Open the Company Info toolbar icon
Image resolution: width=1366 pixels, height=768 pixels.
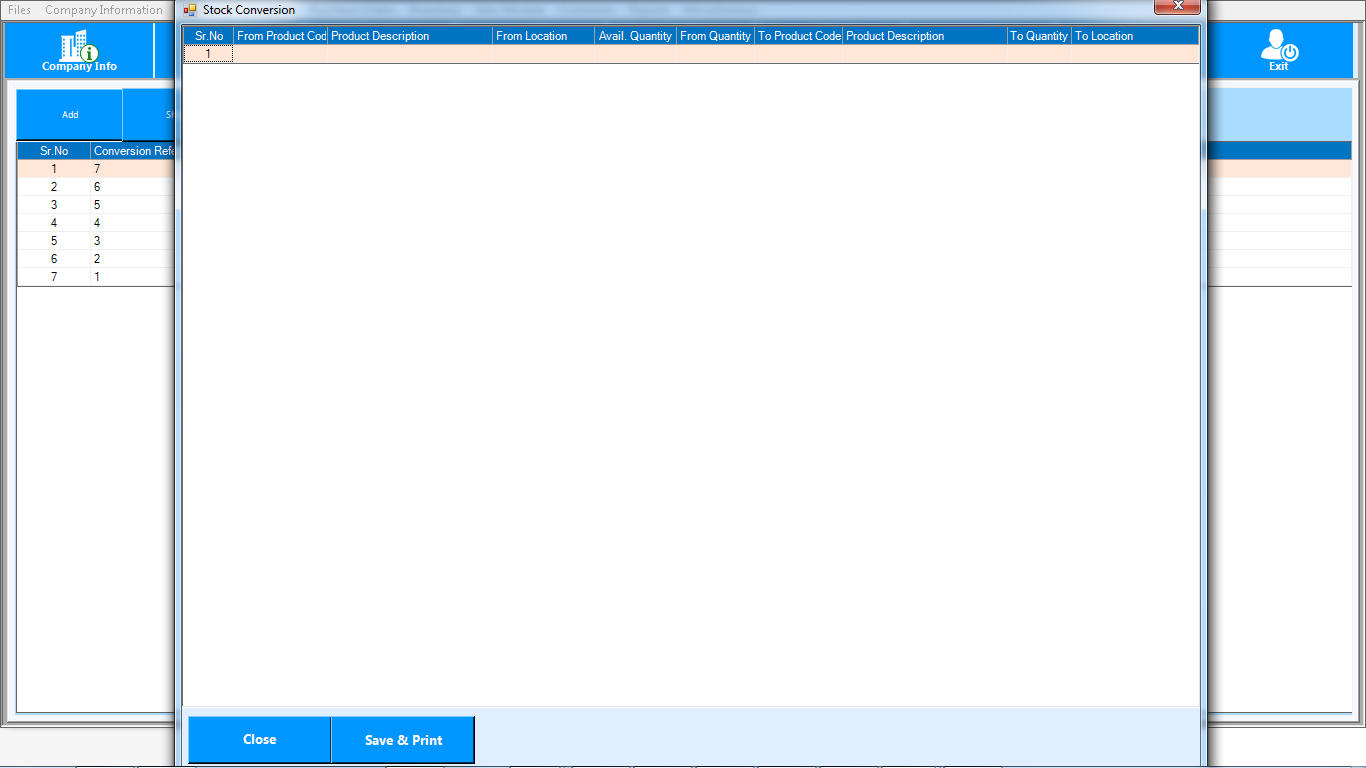click(79, 50)
